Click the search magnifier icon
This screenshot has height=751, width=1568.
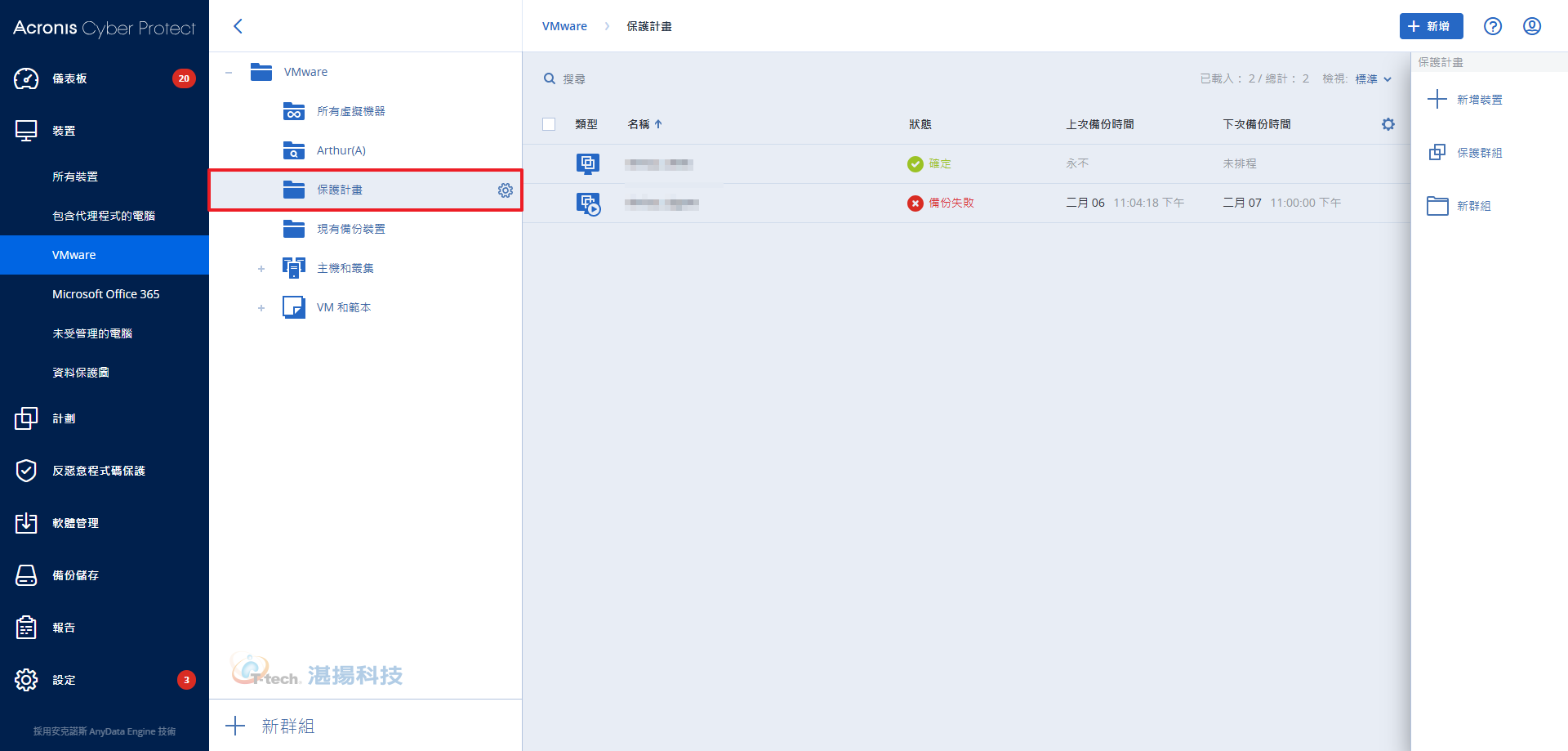[550, 78]
